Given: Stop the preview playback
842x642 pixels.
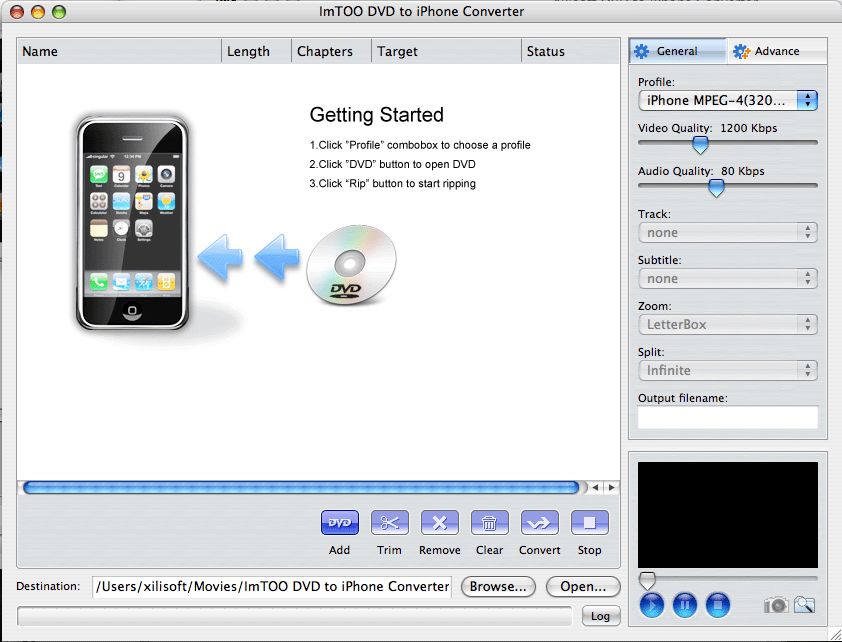Looking at the screenshot, I should click(x=717, y=605).
